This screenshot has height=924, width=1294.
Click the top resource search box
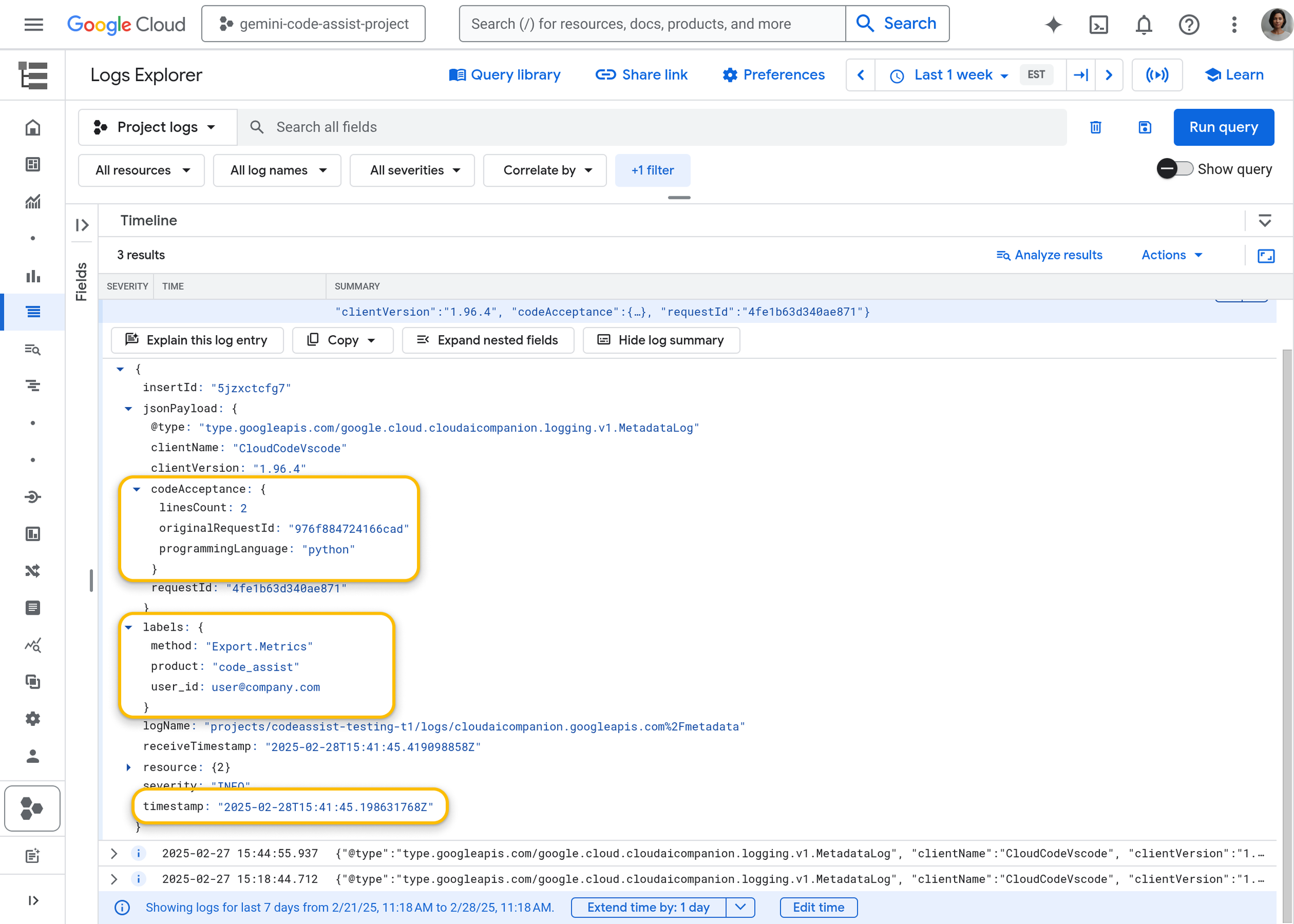[652, 24]
